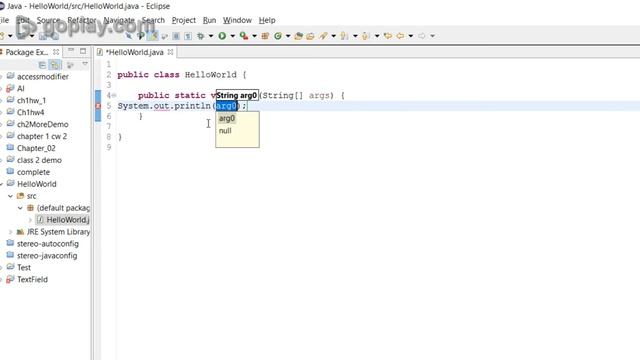Open the Search menu
Image resolution: width=640 pixels, height=360 pixels.
coord(153,20)
